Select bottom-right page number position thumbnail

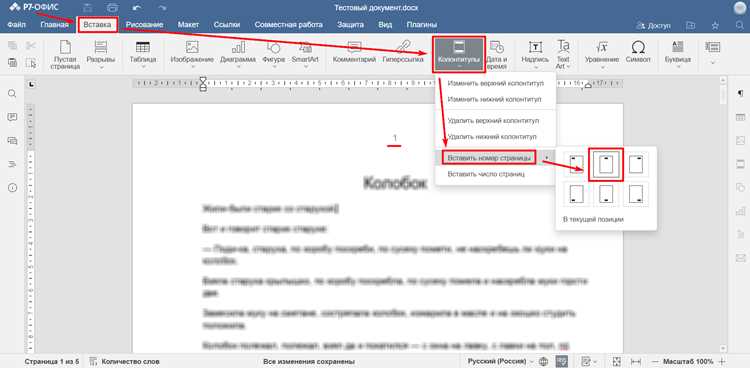coord(636,194)
